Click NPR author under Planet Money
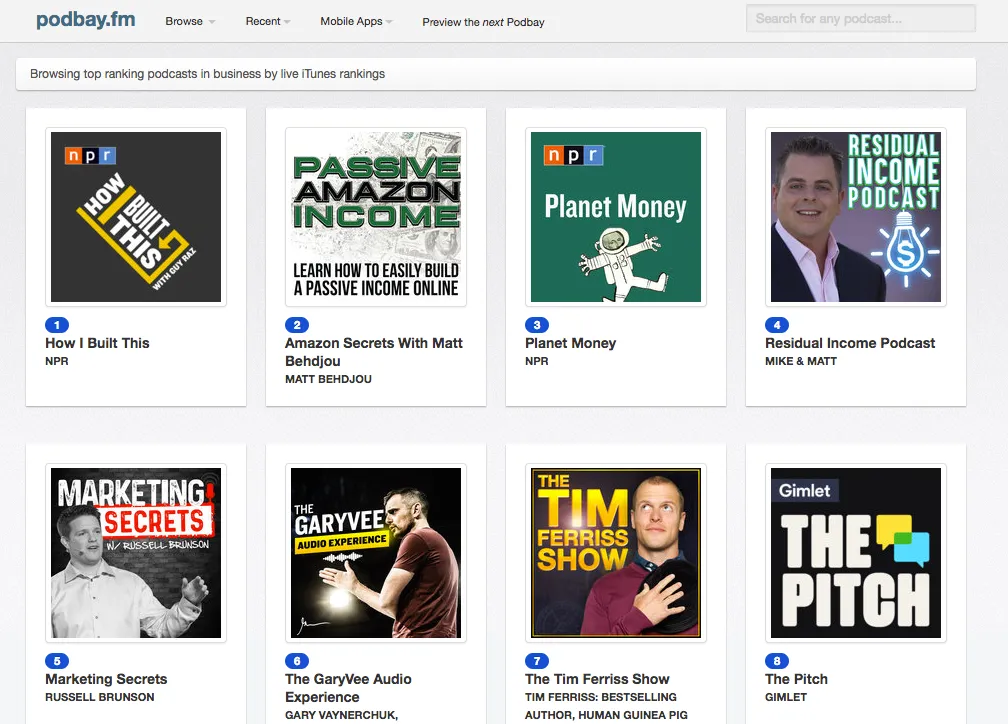Image resolution: width=1008 pixels, height=724 pixels. [x=537, y=361]
